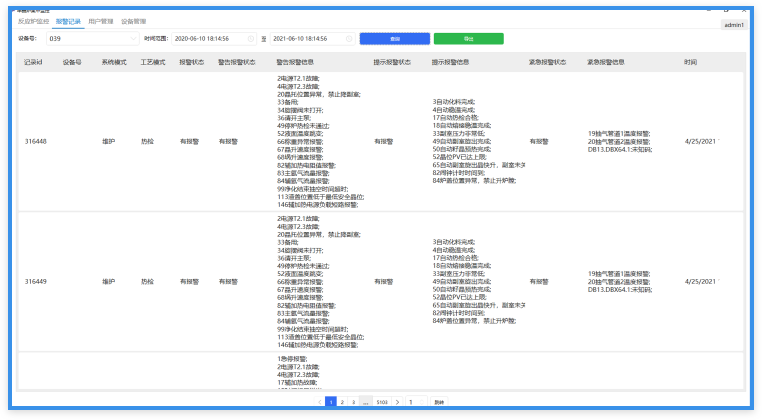Image resolution: width=762 pixels, height=420 pixels.
Task: Open the 反应炉监控 tab
Action: click(33, 20)
